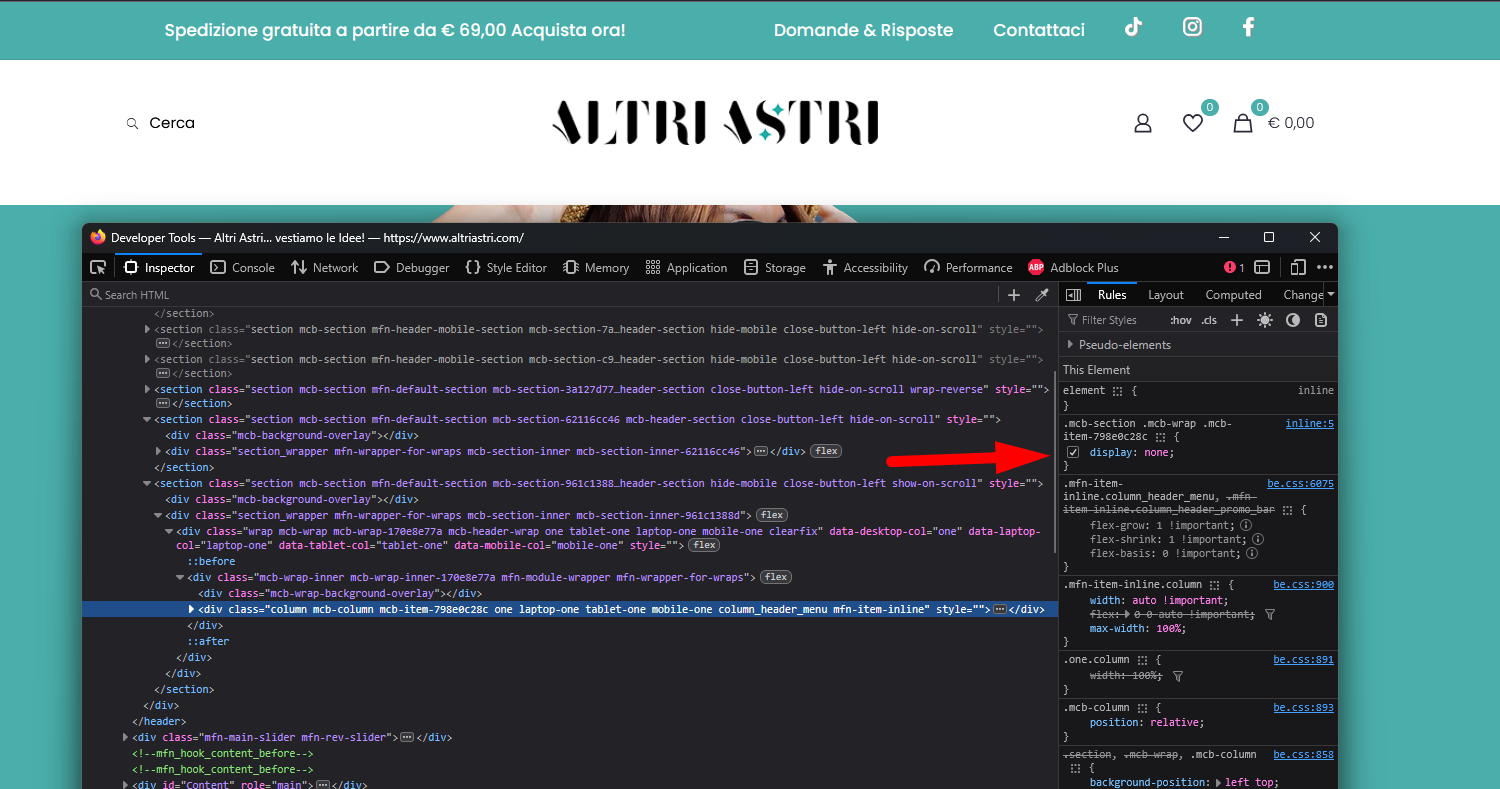The image size is (1500, 789).
Task: Switch to the Console tab
Action: click(x=243, y=267)
